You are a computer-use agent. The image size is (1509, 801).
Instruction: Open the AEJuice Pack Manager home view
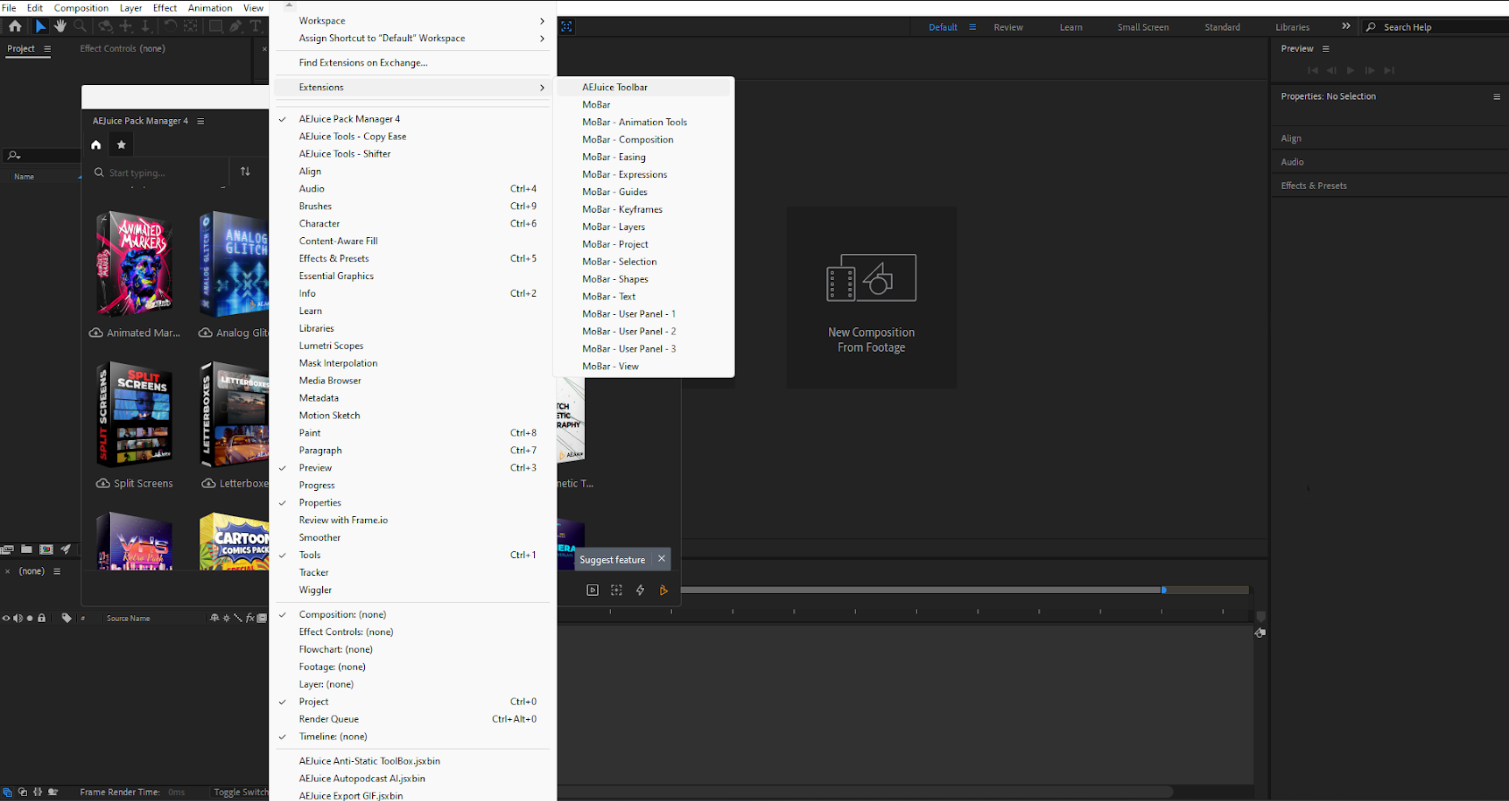pos(96,145)
